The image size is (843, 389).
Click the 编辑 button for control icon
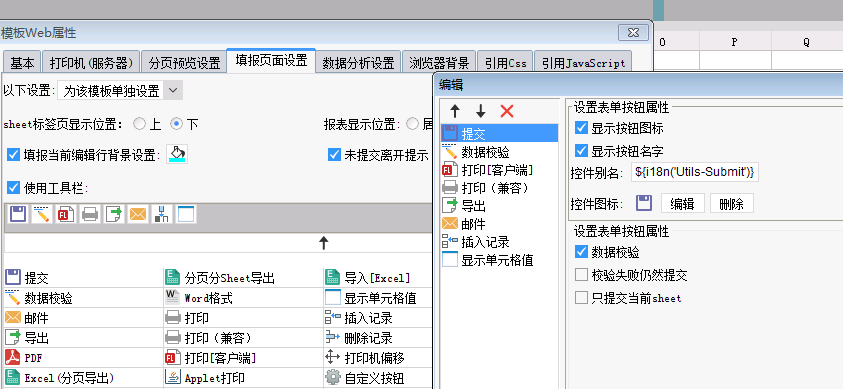pos(682,204)
